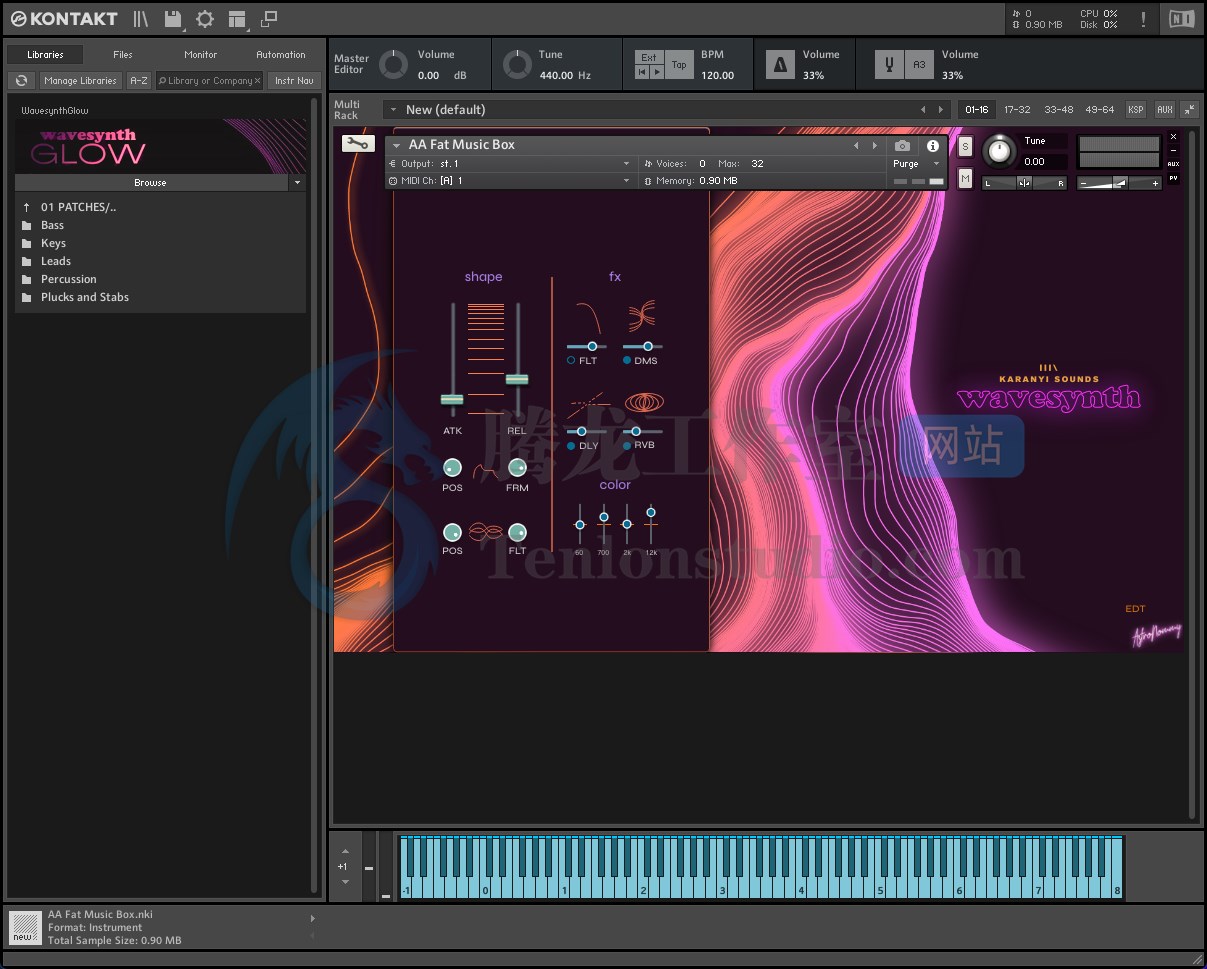The width and height of the screenshot is (1207, 969).
Task: Load previous instrument arrow in AA Fat Music Box
Action: point(856,145)
